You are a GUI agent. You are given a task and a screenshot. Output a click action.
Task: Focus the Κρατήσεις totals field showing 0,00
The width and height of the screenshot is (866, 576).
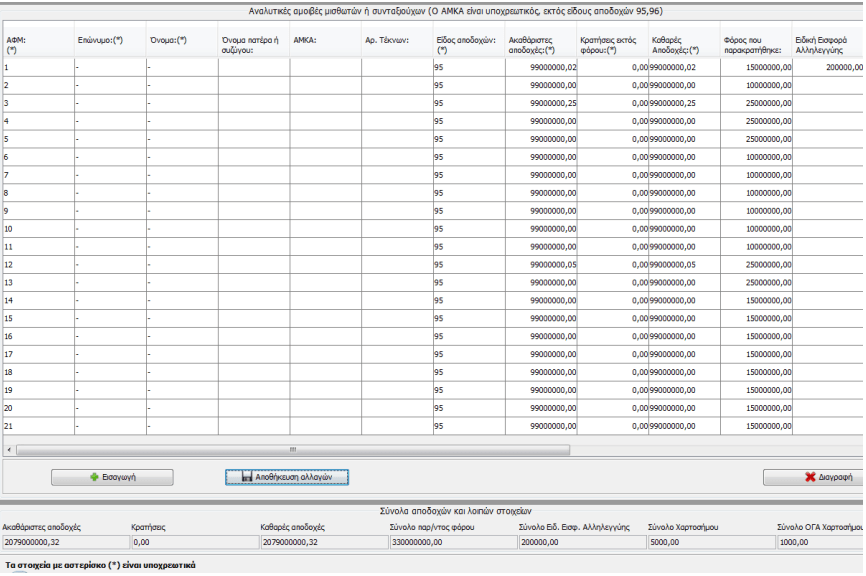[x=195, y=542]
